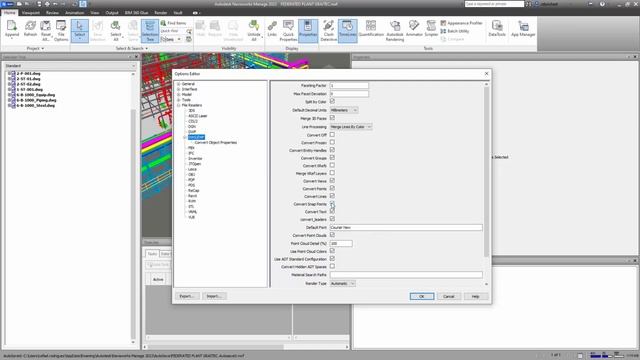Enable the Convert XRefs checkbox
Screen dimensions: 640x360
click(x=332, y=165)
